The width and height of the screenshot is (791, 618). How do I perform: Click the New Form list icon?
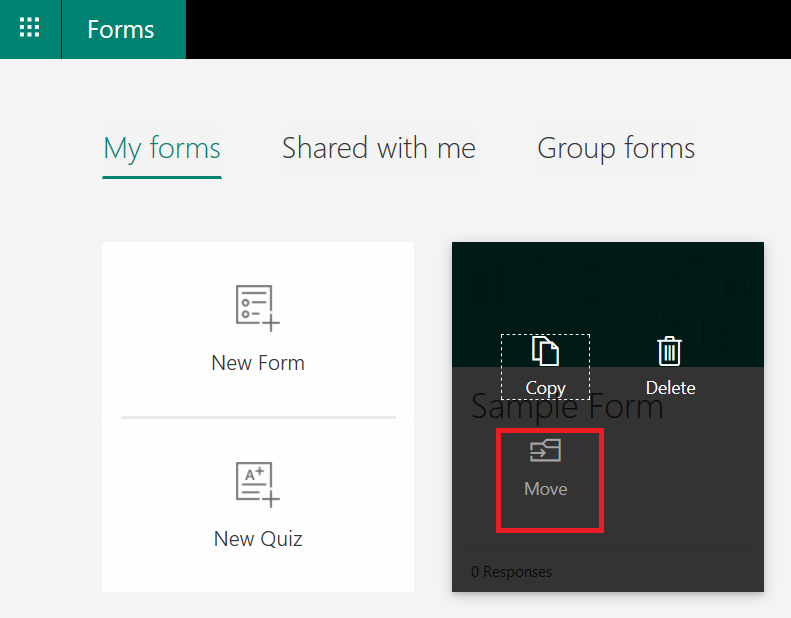click(x=258, y=308)
